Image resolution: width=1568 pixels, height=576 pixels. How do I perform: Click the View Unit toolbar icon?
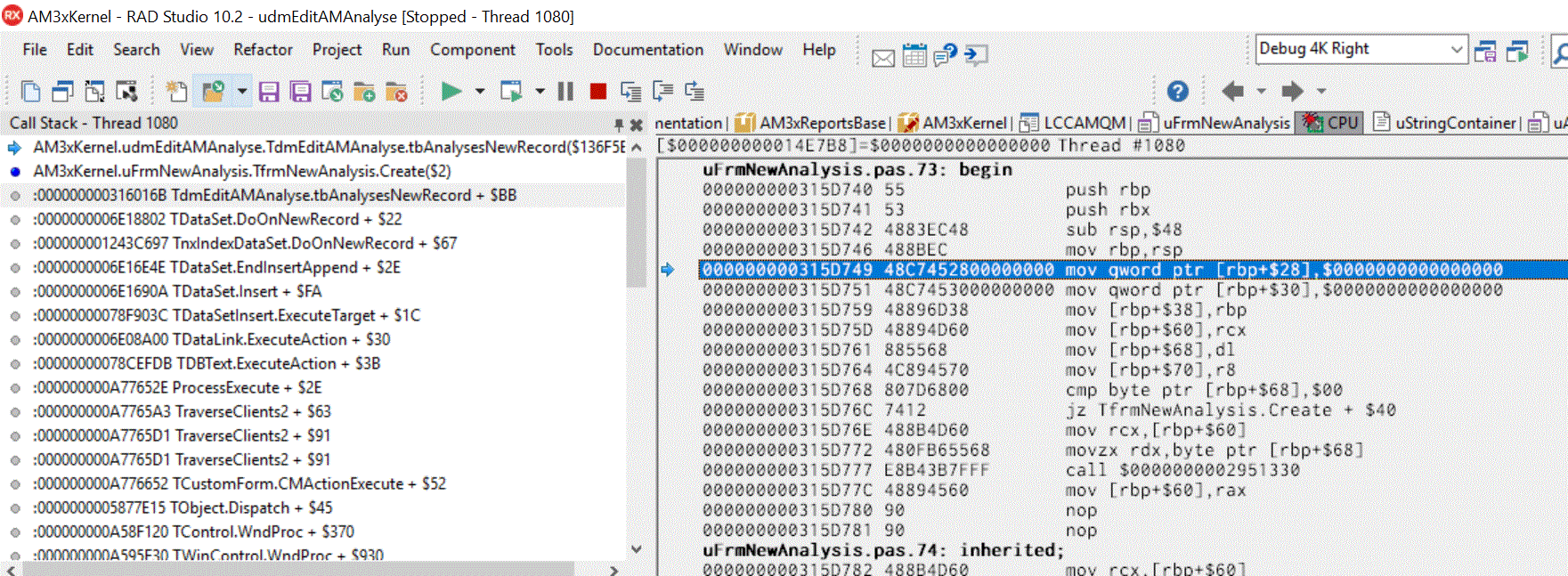click(62, 91)
